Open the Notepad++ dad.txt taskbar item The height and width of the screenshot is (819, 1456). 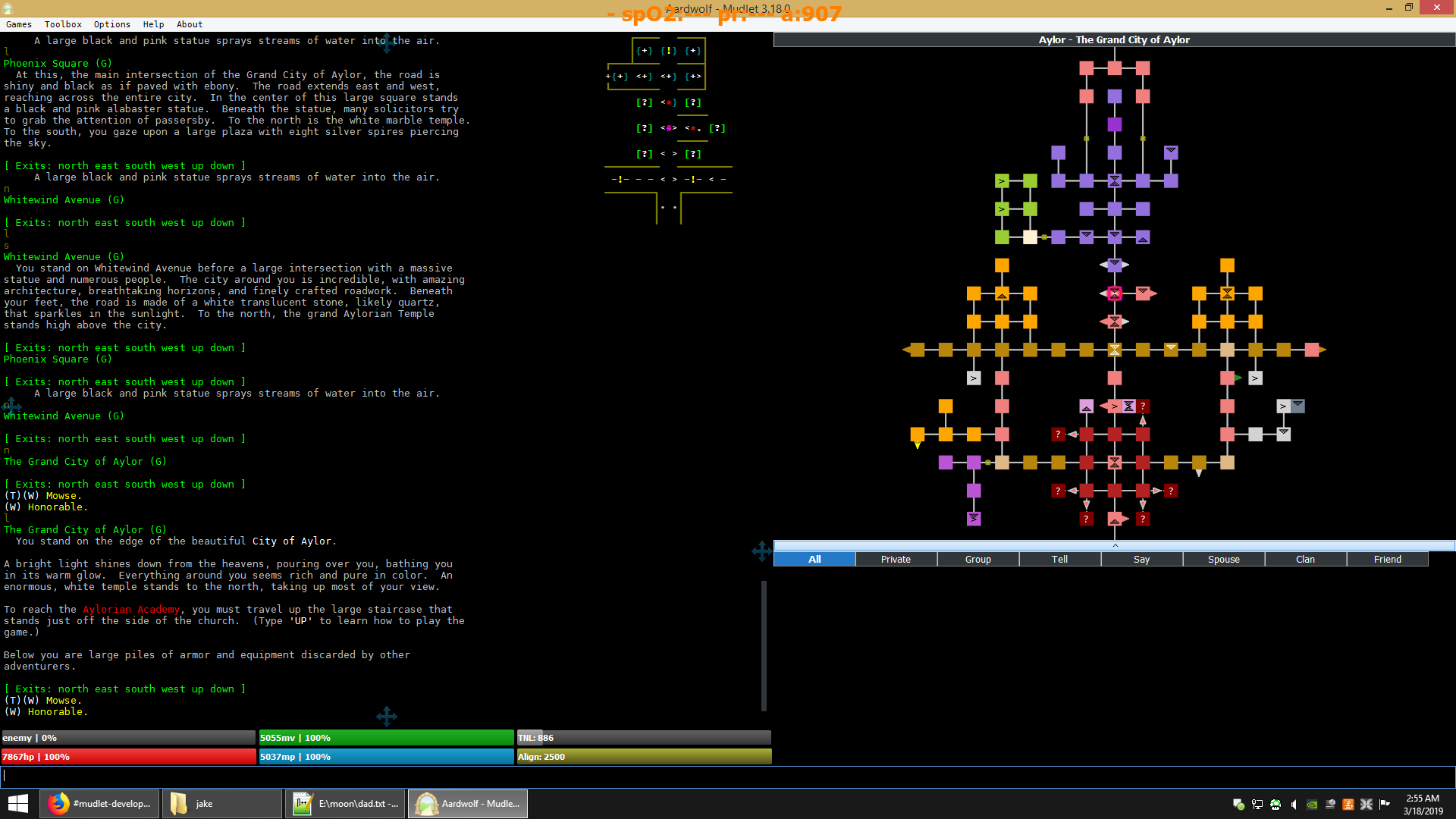[x=344, y=804]
